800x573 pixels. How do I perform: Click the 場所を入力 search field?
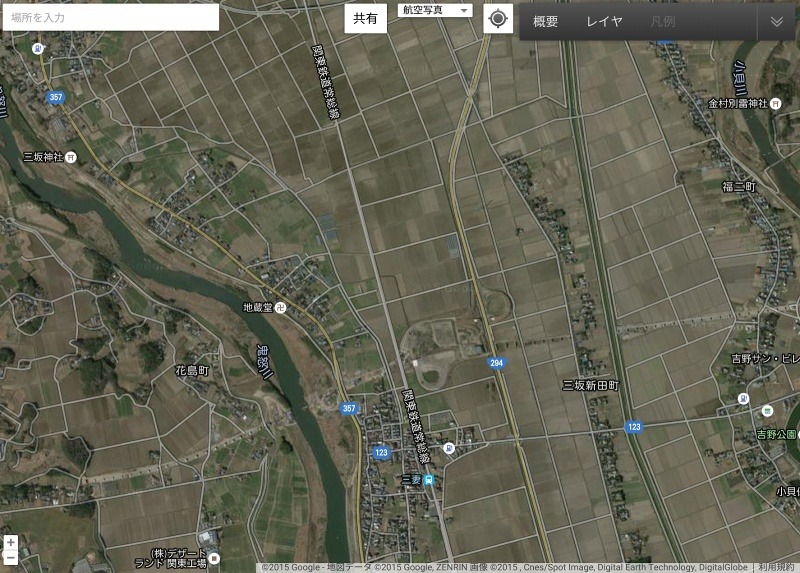[111, 17]
